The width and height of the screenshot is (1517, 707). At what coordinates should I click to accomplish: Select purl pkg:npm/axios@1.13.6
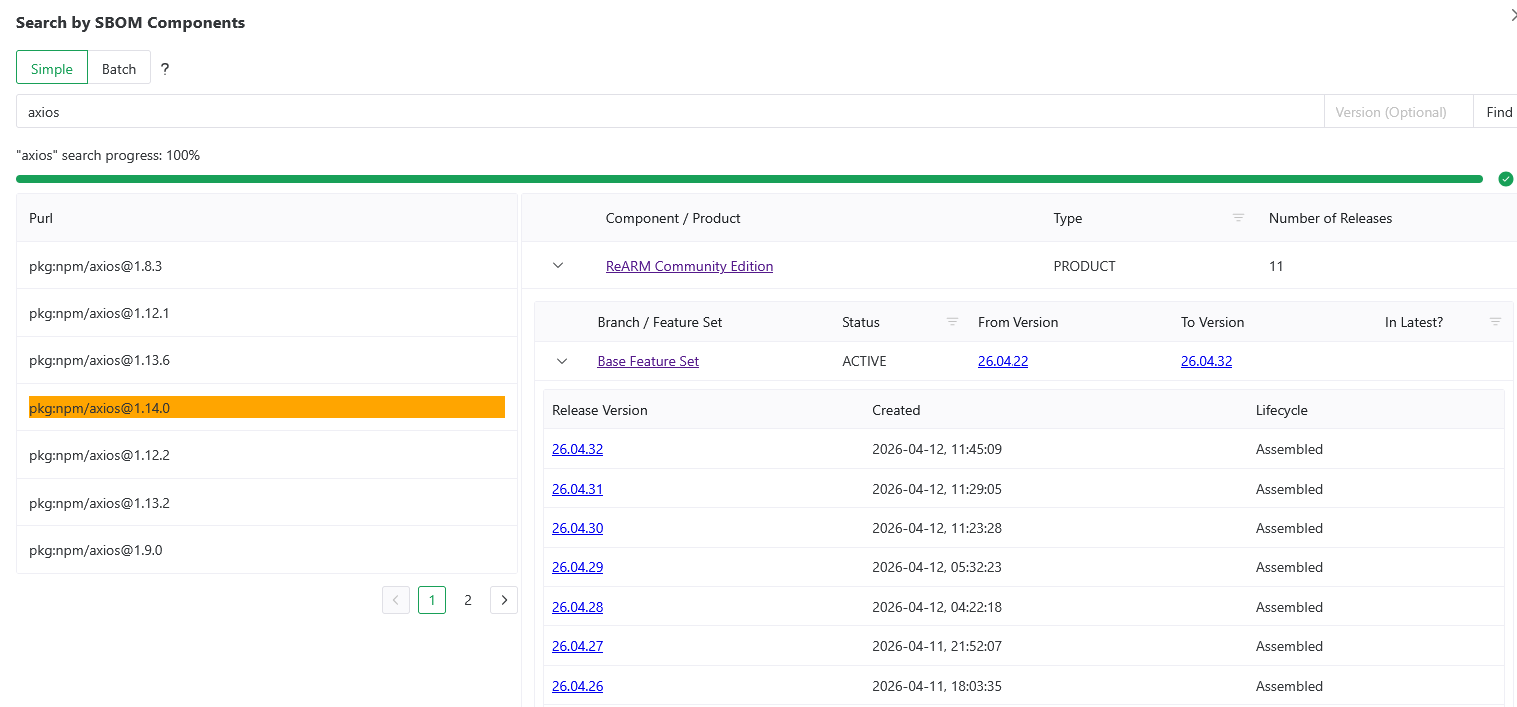point(267,360)
